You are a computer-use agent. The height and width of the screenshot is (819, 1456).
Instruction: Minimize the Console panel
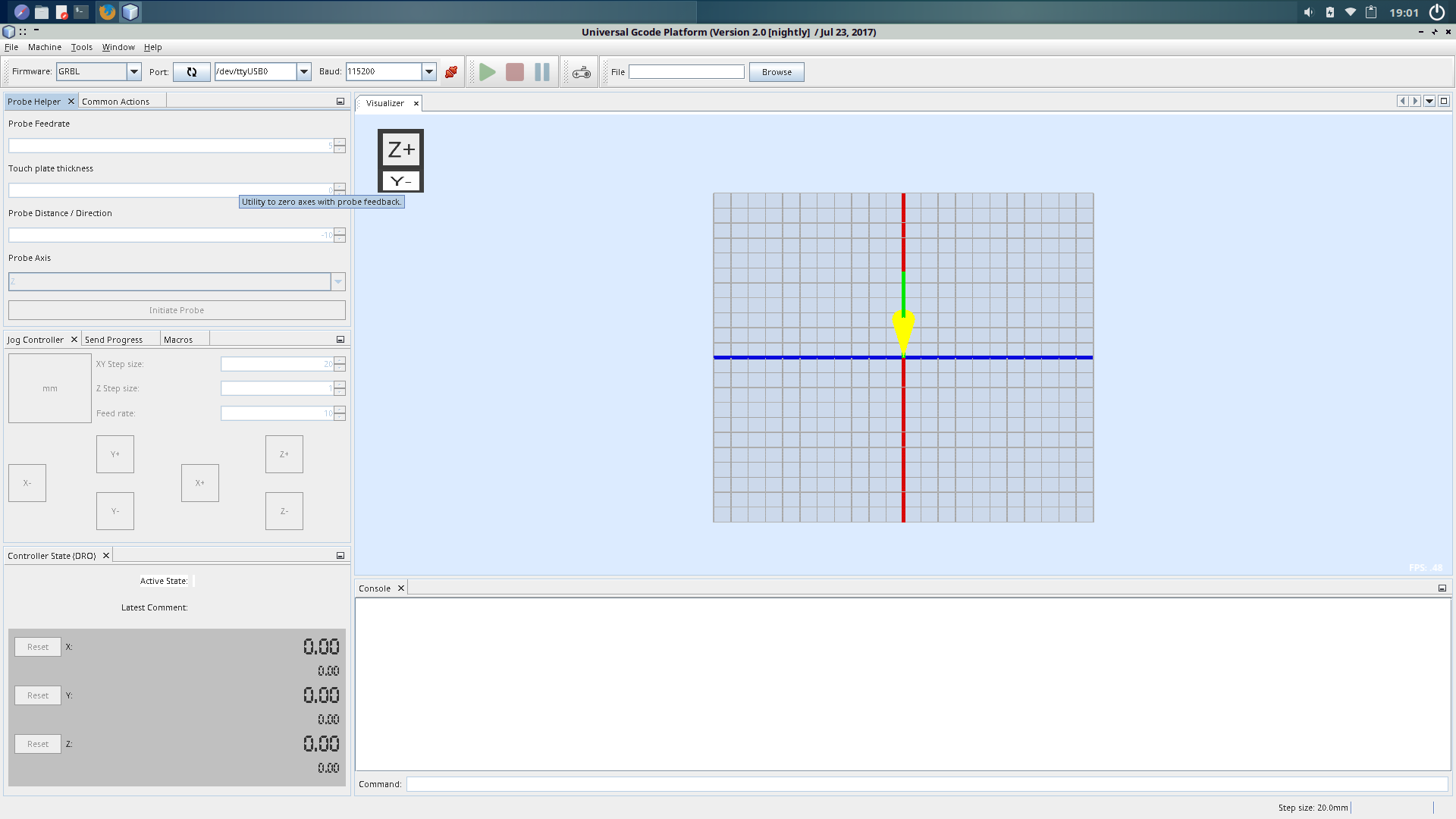coord(1442,588)
